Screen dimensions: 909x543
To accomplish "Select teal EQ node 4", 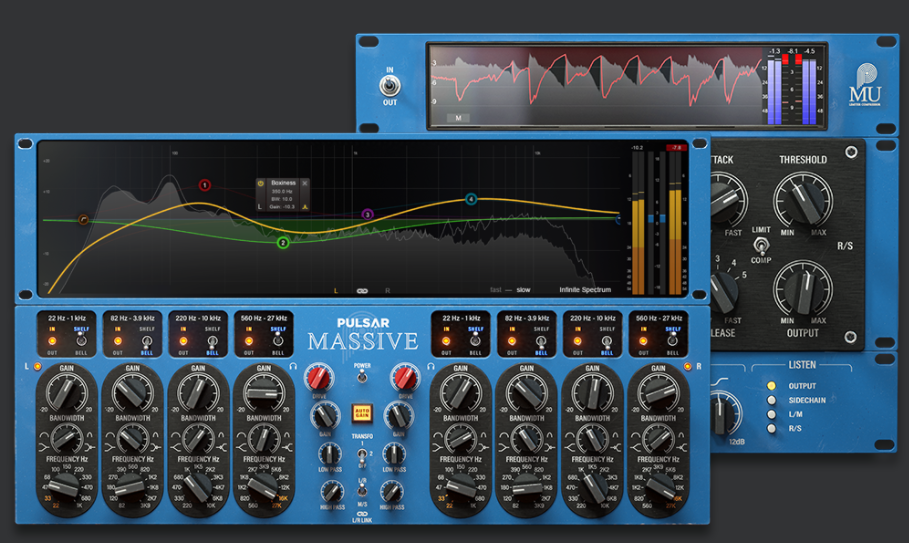I will (x=471, y=200).
